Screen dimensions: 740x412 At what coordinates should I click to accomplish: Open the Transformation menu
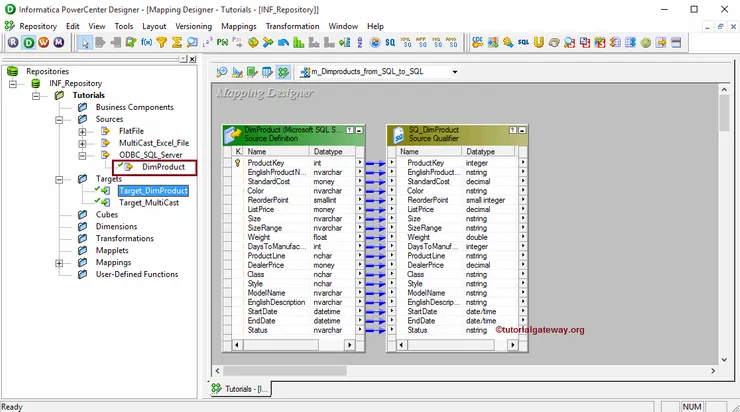(292, 26)
